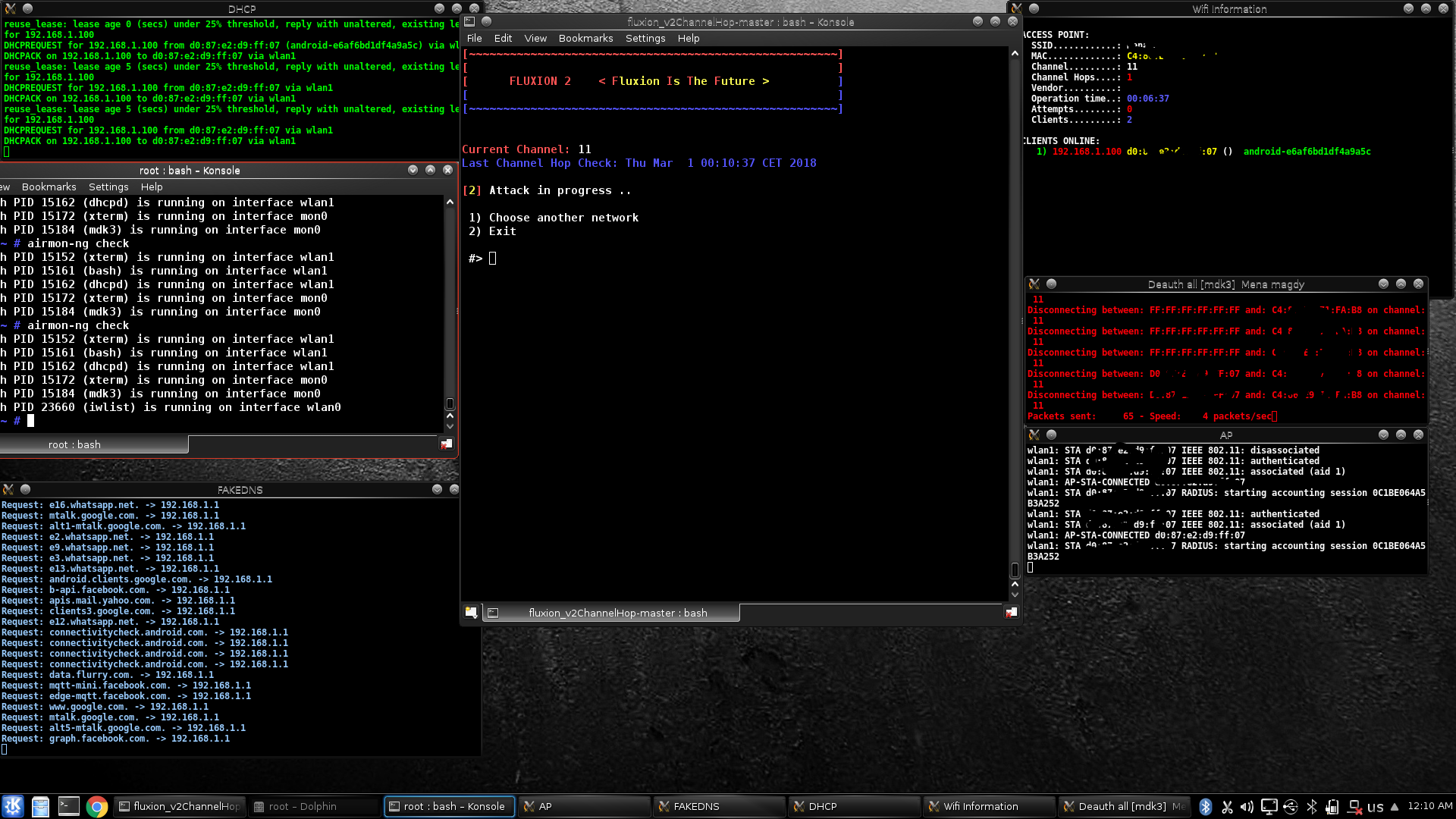Select the fluxion_v2ChannelHop-master : bash tab
1456x819 pixels.
pyautogui.click(x=610, y=613)
